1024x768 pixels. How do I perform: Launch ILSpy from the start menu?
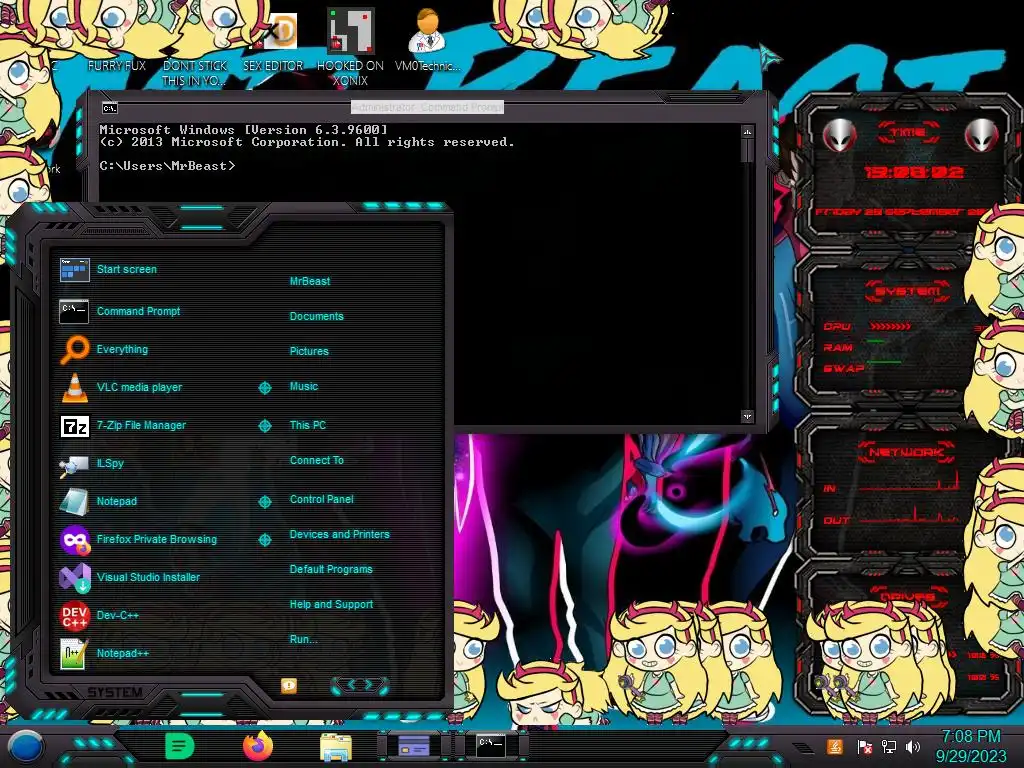pyautogui.click(x=92, y=464)
